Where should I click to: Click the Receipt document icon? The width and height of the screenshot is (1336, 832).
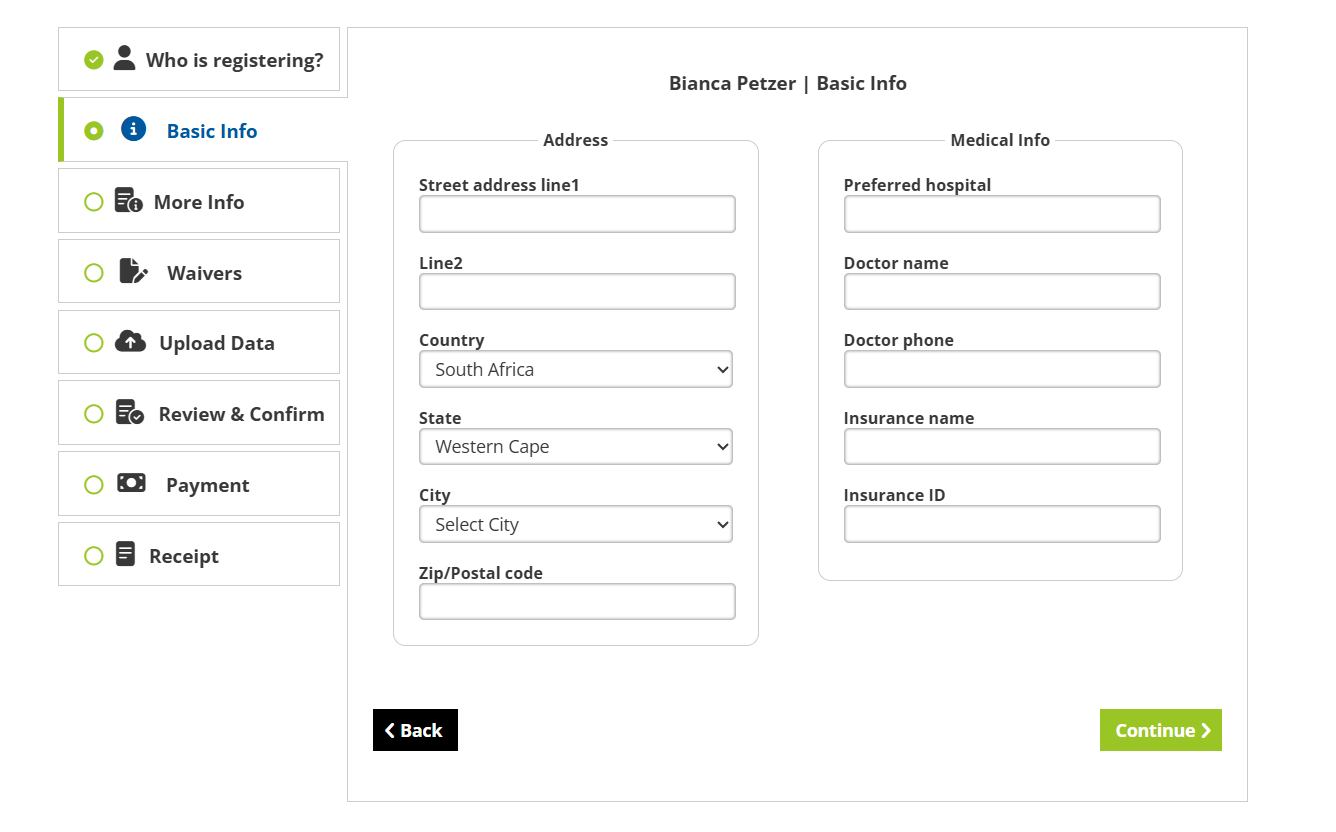(125, 554)
